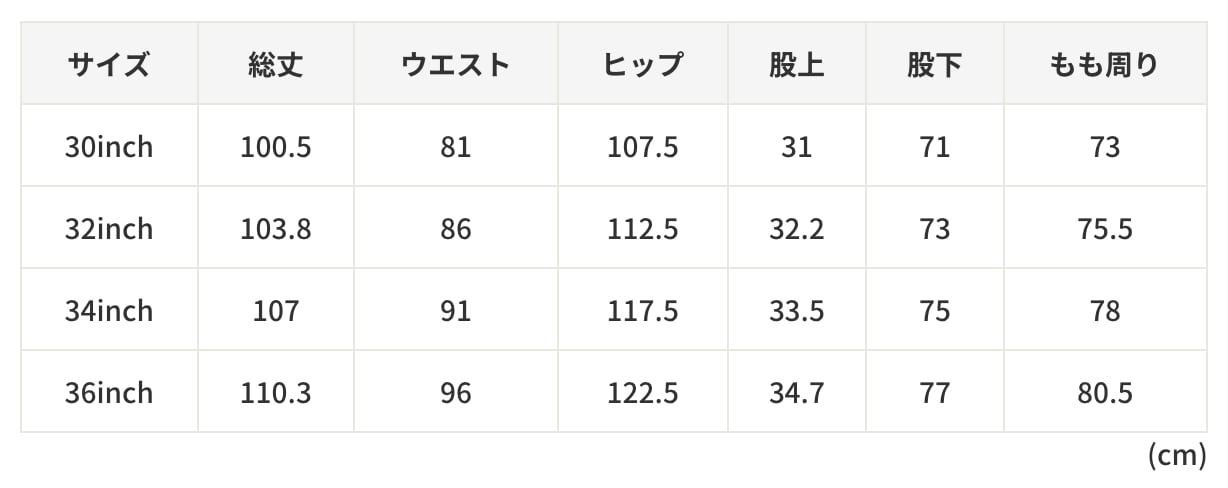
Task: Select the もも周り header cell
Action: pos(1105,66)
